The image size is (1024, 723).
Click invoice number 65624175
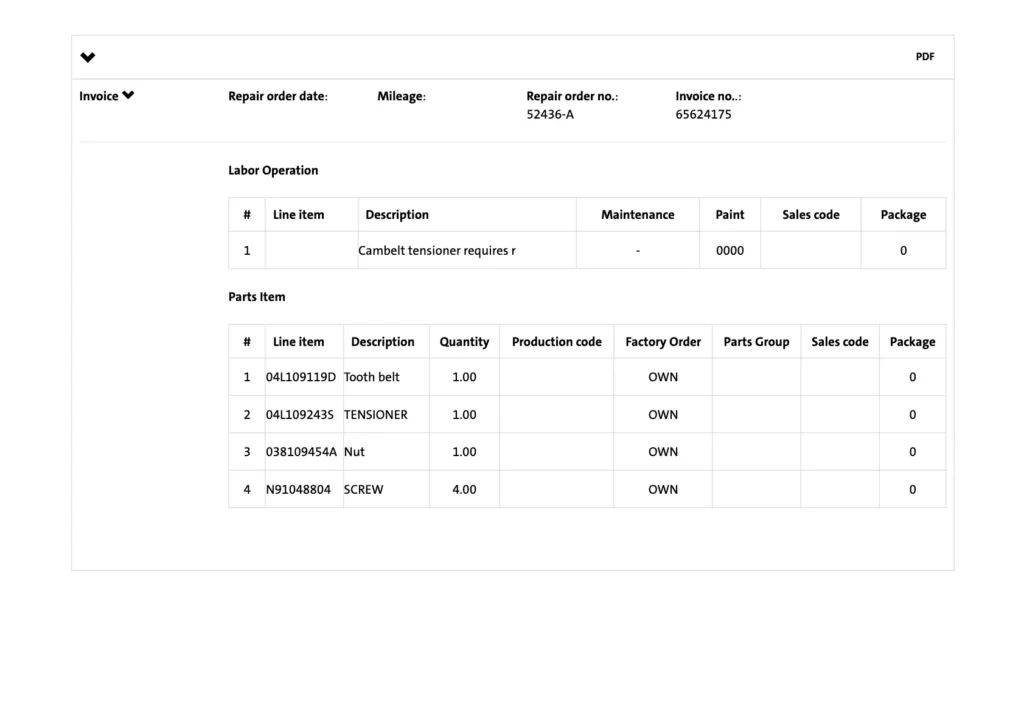pos(703,114)
